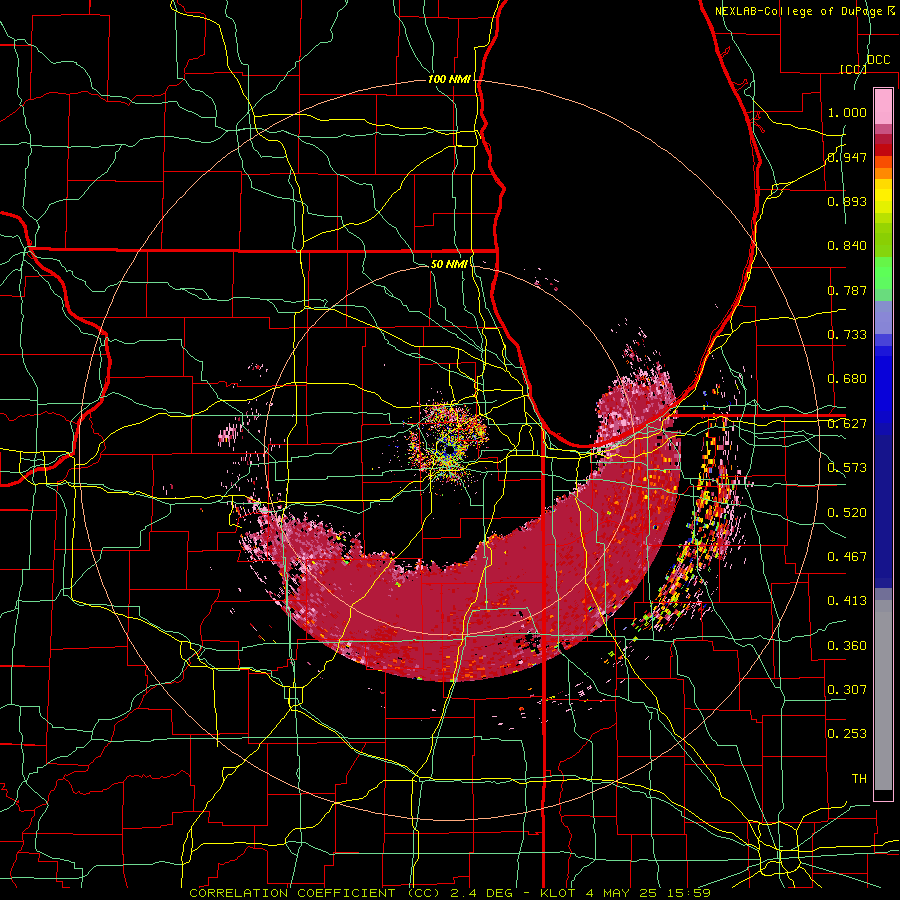Screen dimensions: 900x900
Task: Click the [CC] scale unit label
Action: pyautogui.click(x=853, y=69)
